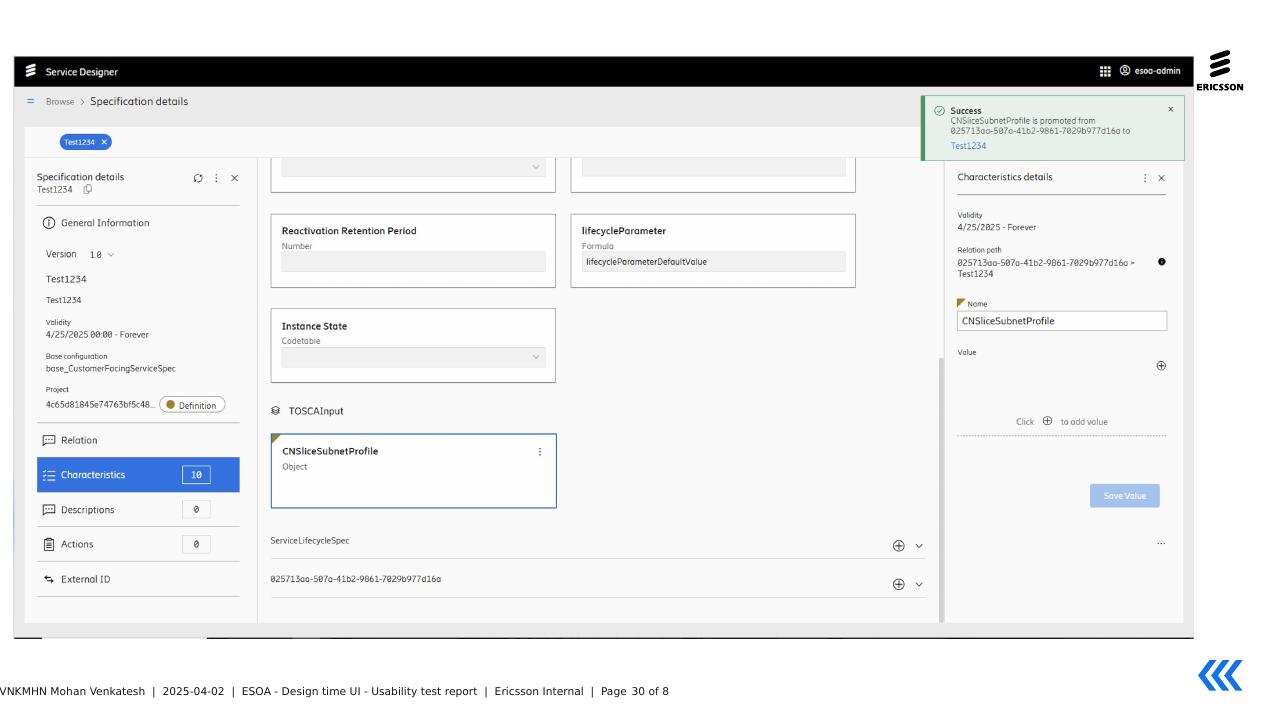Screen dimensions: 1281x720
Task: Expand the ServiceLifecycleSpec row
Action: 919,546
